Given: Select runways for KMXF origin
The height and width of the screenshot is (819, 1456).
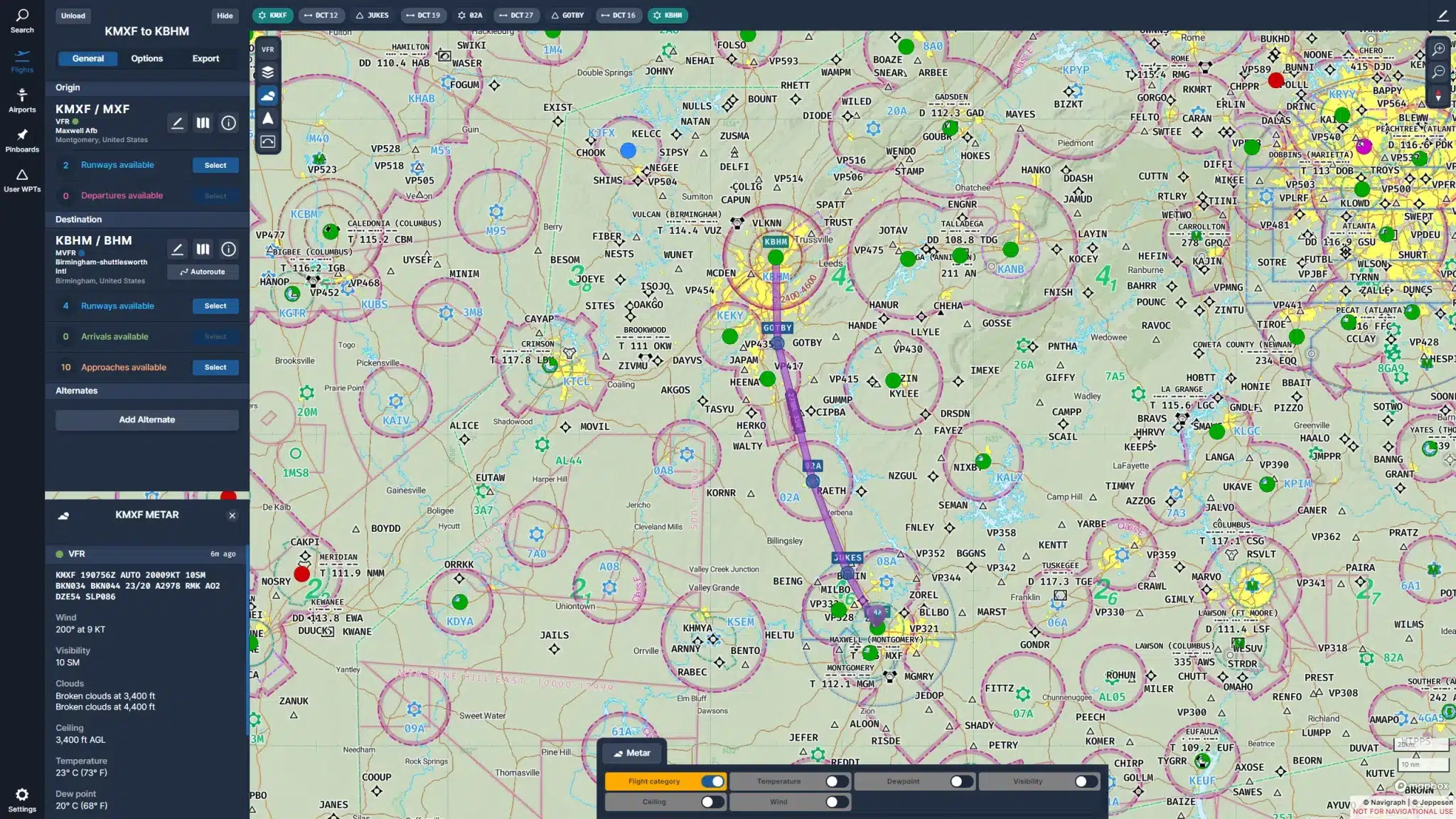Looking at the screenshot, I should [215, 165].
